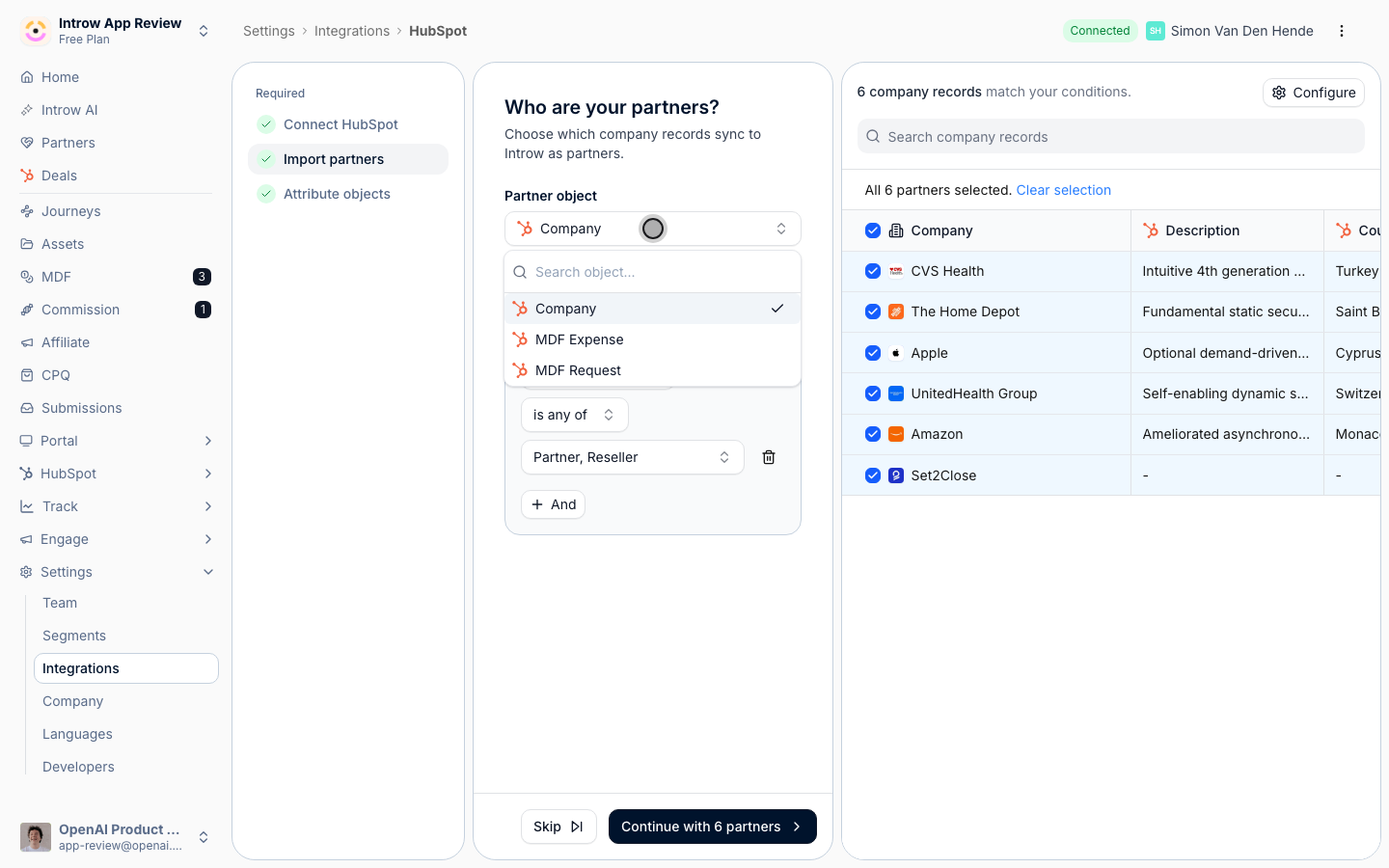1389x868 pixels.
Task: Open the Partner, Reseller values dropdown
Action: (633, 457)
